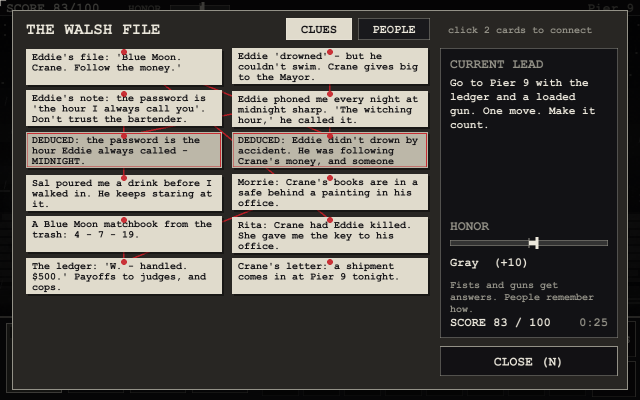Click the "Morrie: Crane's books" clue card
The image size is (640, 400).
330,192
